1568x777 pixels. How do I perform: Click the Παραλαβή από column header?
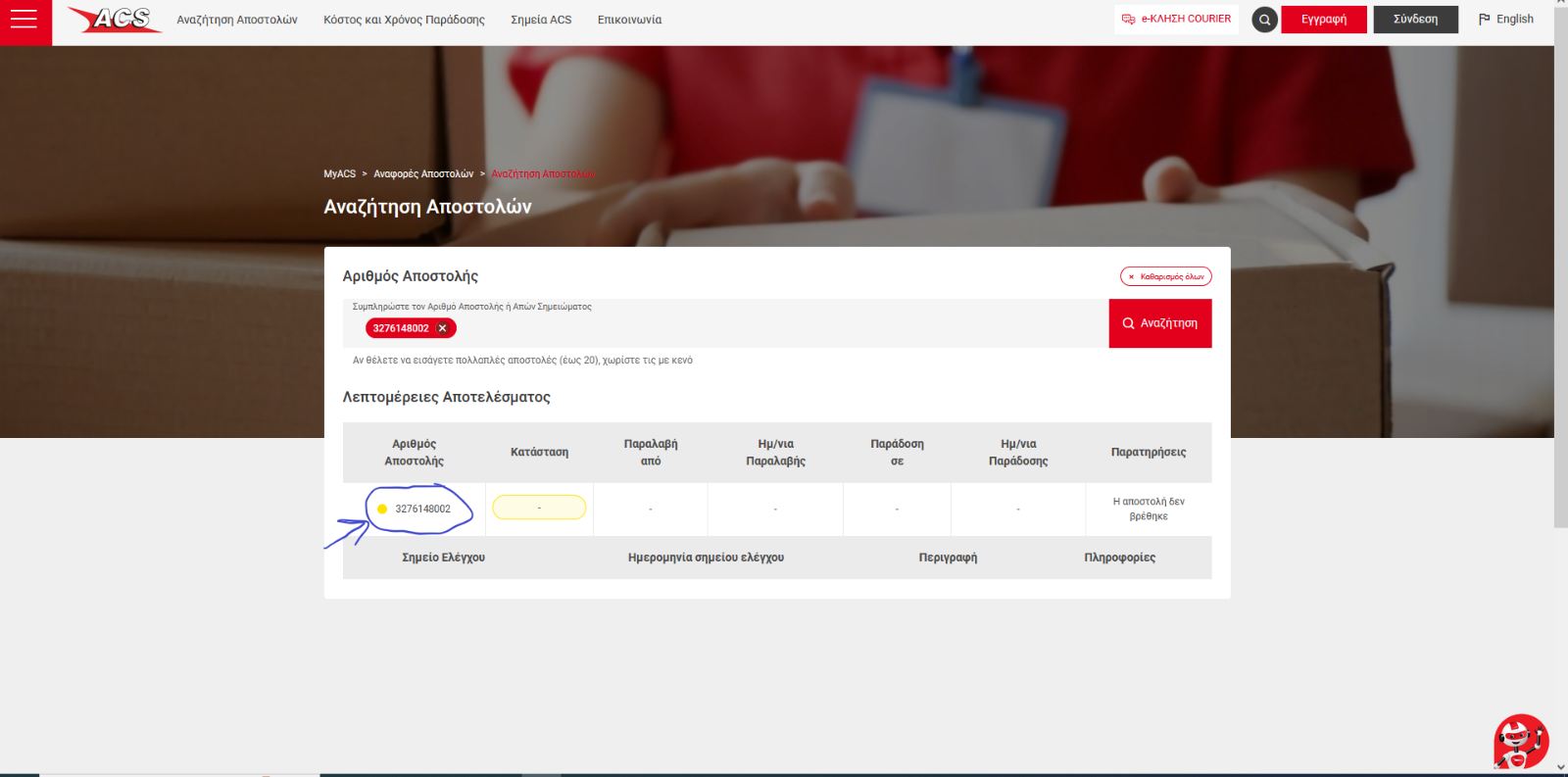(x=651, y=453)
